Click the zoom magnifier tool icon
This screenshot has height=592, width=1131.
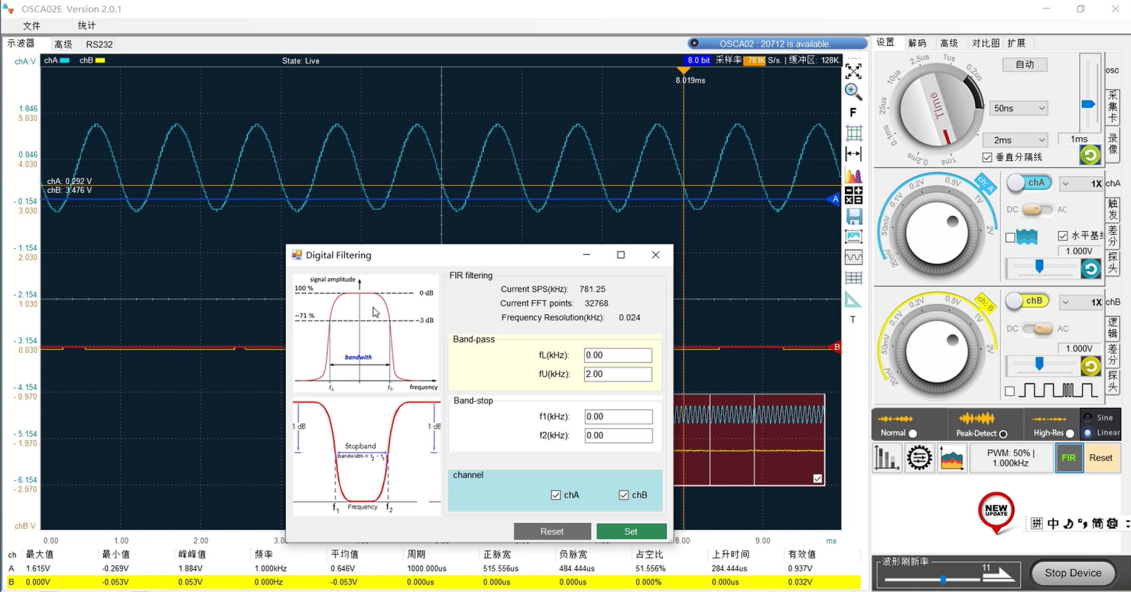tap(853, 92)
